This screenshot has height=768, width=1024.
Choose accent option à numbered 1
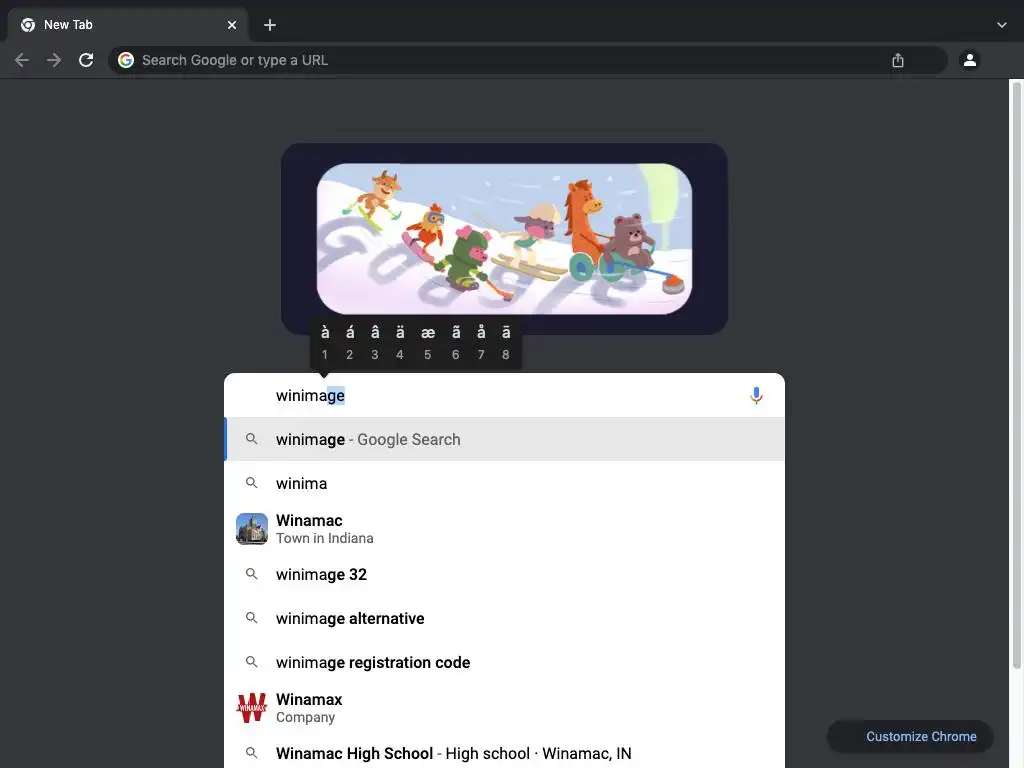click(x=325, y=343)
